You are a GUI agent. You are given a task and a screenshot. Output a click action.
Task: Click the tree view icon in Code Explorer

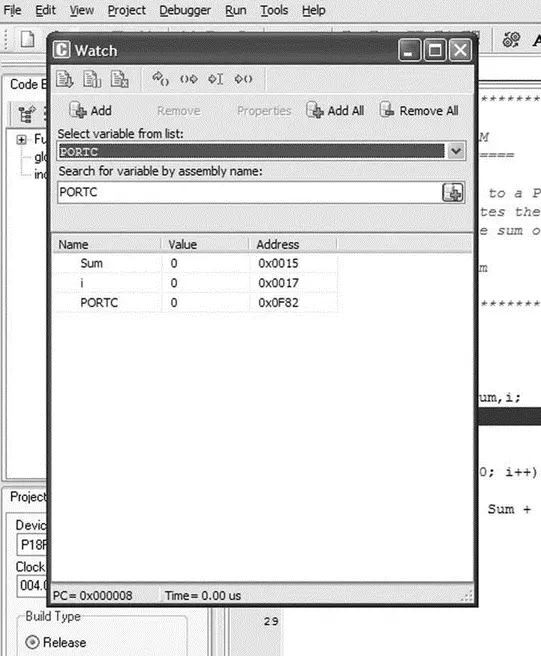26,114
